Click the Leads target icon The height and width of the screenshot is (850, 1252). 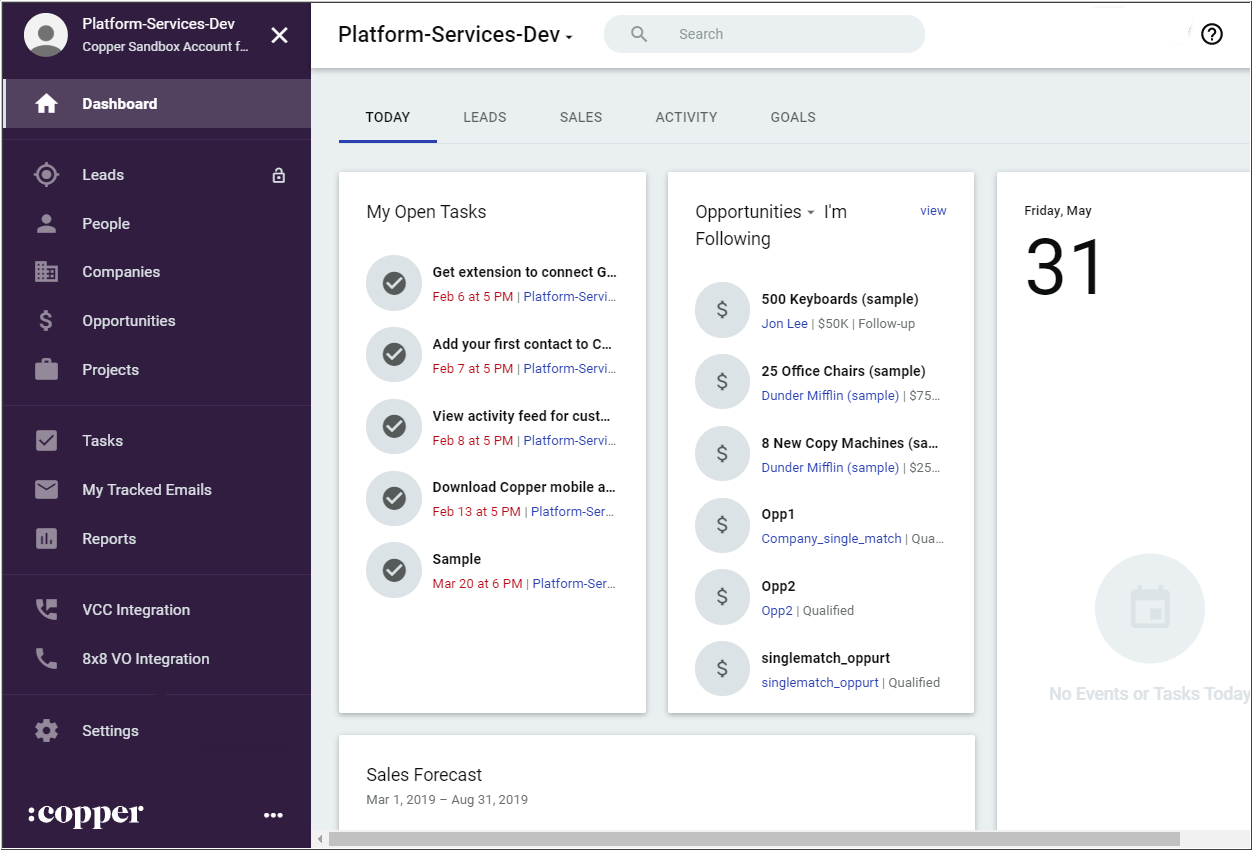[x=46, y=175]
